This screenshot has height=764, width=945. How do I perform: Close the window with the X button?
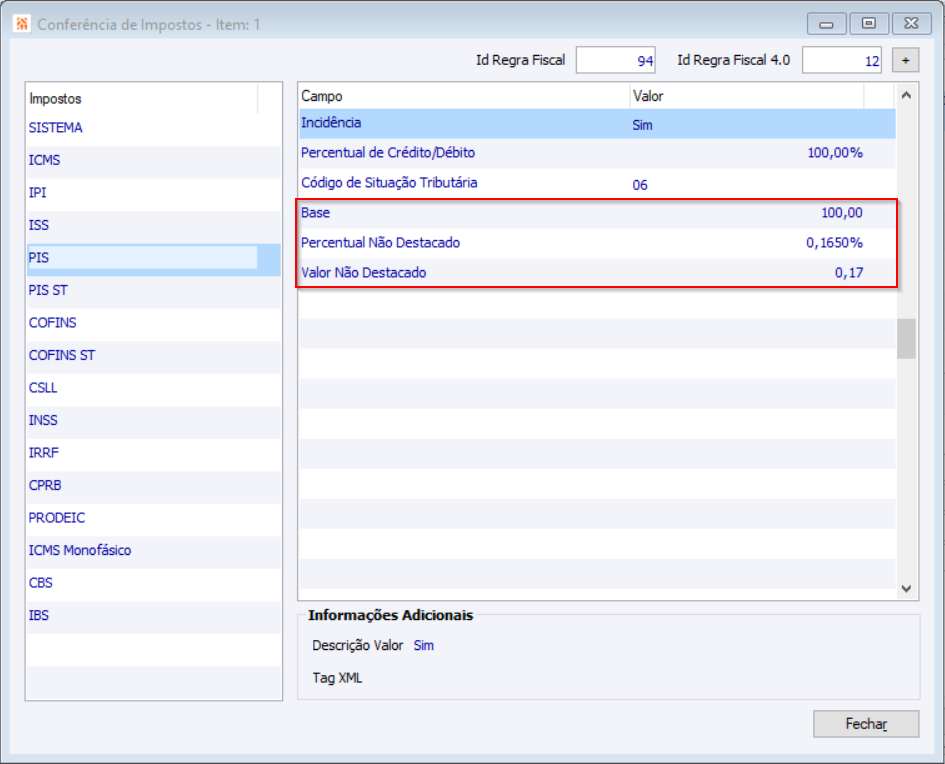(x=911, y=24)
